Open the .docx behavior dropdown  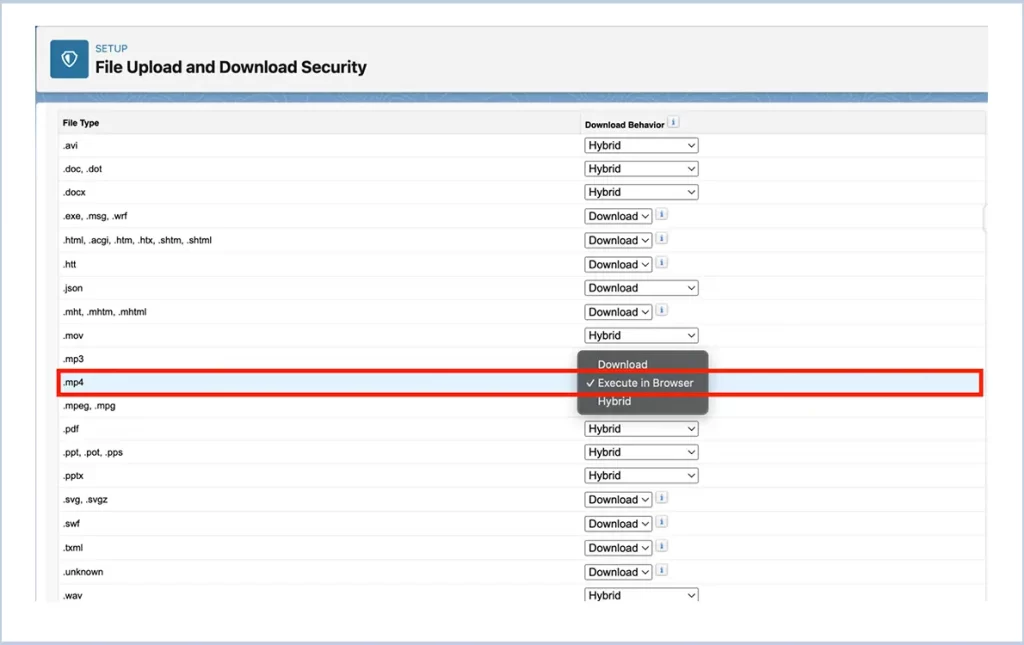(641, 192)
